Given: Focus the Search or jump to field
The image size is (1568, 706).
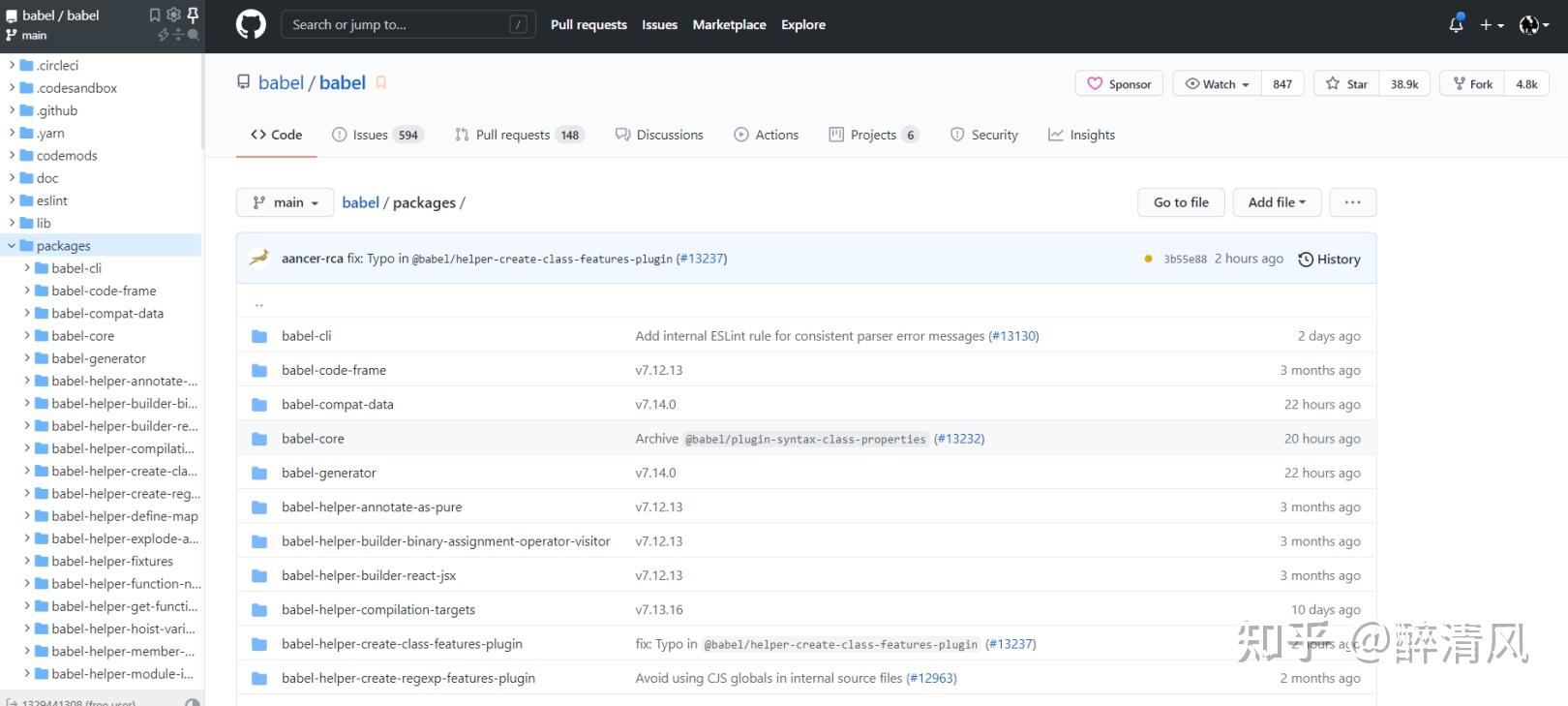Looking at the screenshot, I should coord(407,25).
